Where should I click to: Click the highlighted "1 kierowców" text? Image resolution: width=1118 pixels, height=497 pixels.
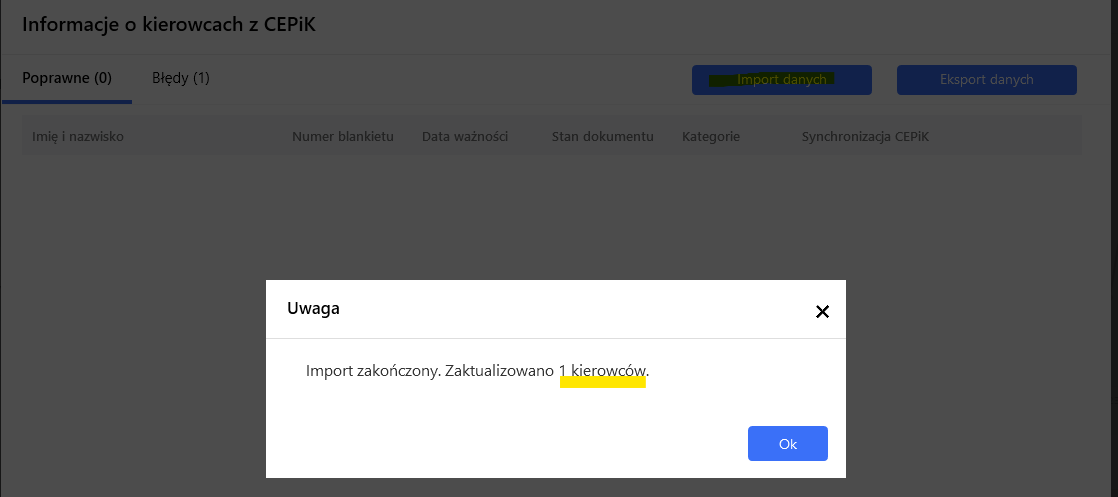click(x=603, y=372)
